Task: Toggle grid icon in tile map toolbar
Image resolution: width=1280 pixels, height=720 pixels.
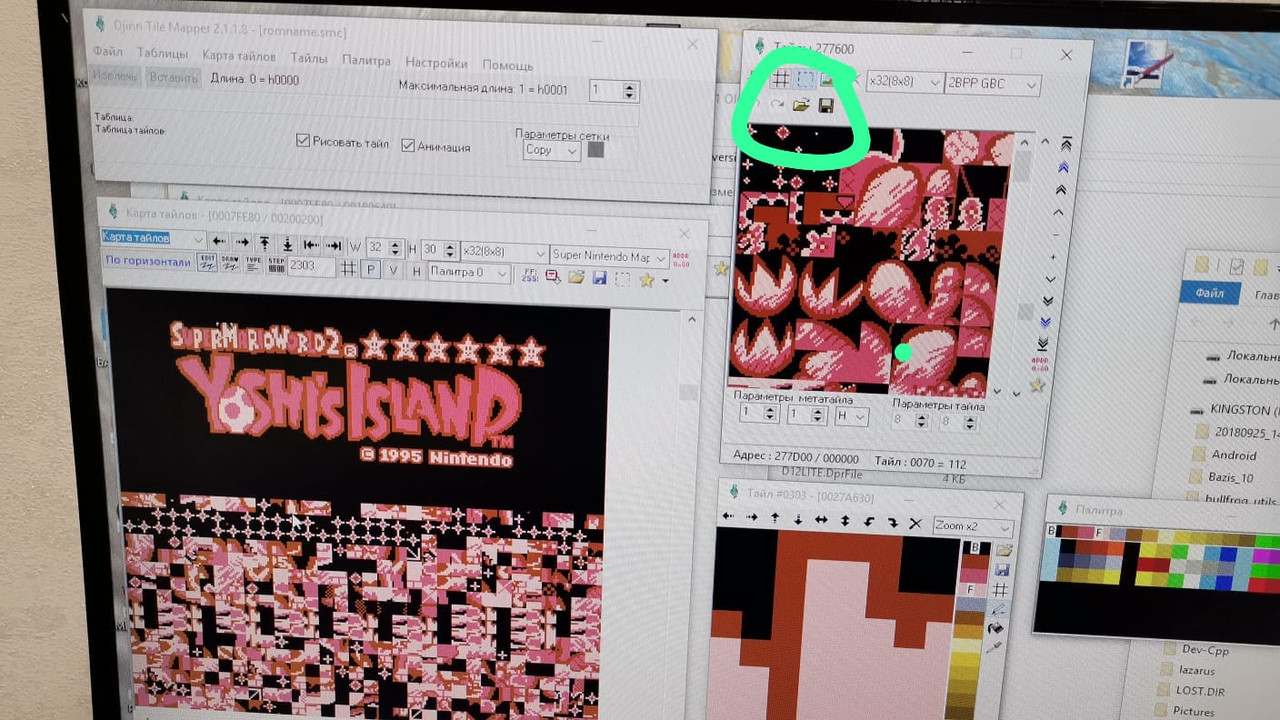Action: (x=348, y=267)
